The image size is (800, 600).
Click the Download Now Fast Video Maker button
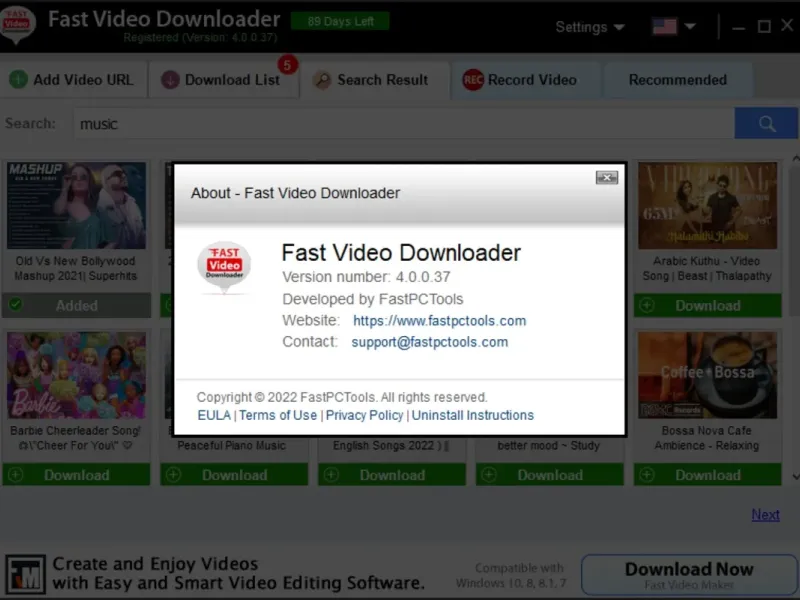689,575
